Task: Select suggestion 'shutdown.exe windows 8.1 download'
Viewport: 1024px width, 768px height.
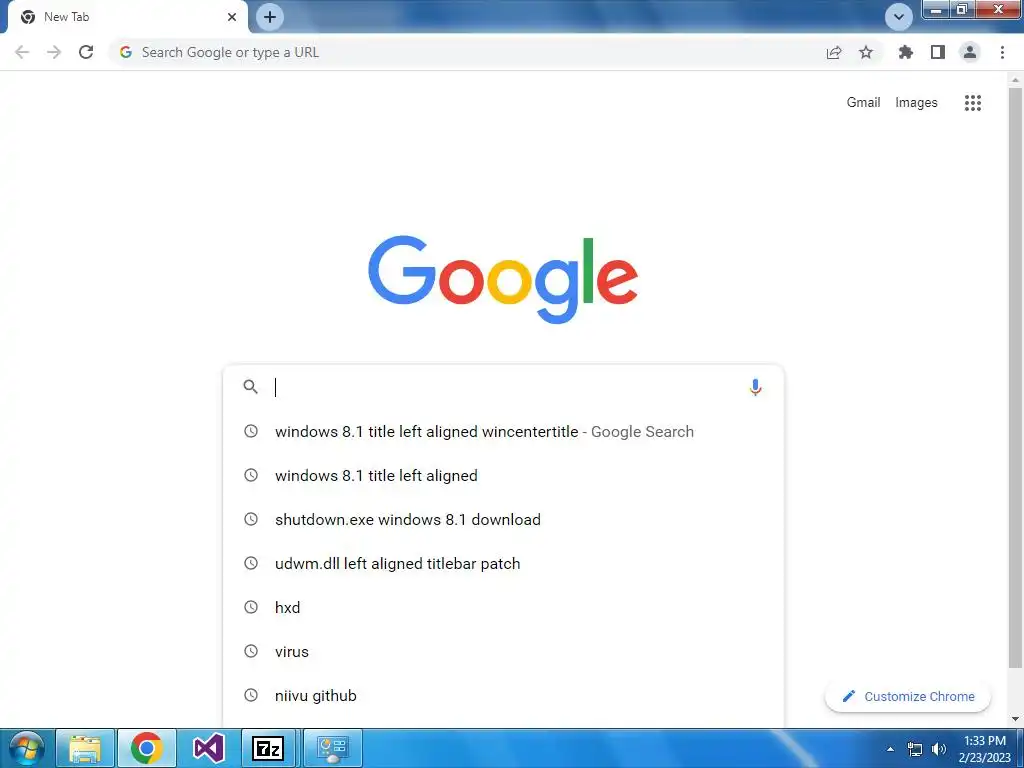Action: click(503, 519)
